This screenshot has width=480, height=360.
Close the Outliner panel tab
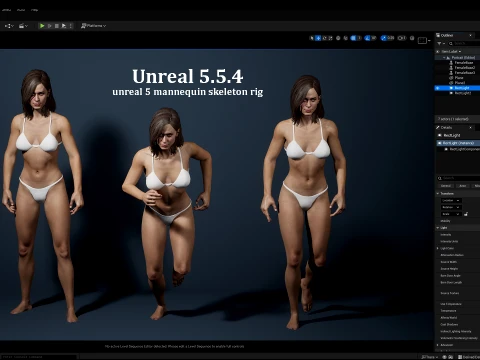471,35
